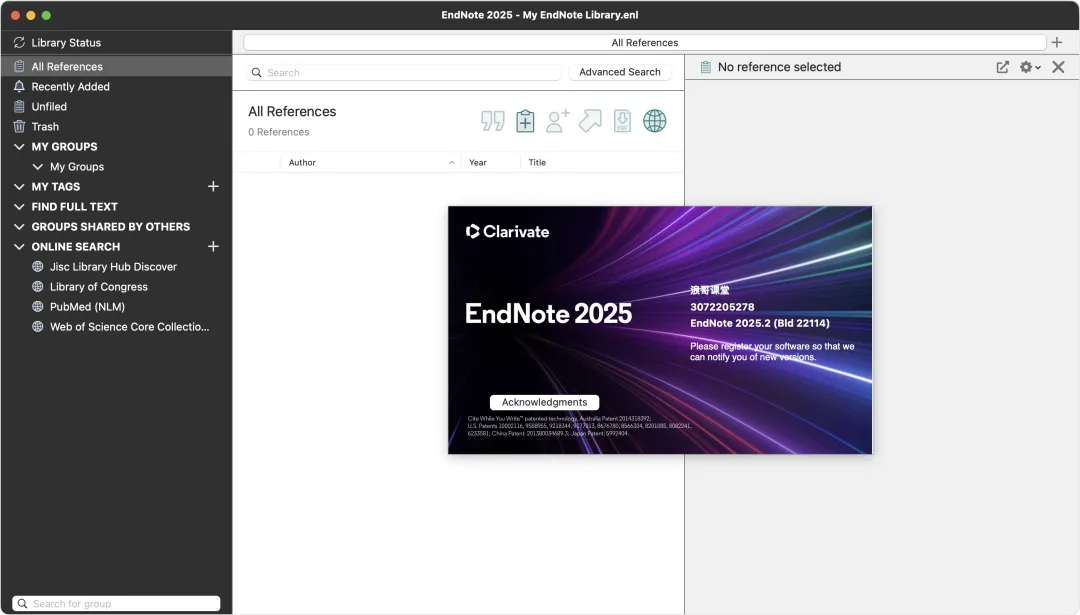Add a new tag with plus icon
Image resolution: width=1080 pixels, height=615 pixels.
[x=214, y=187]
